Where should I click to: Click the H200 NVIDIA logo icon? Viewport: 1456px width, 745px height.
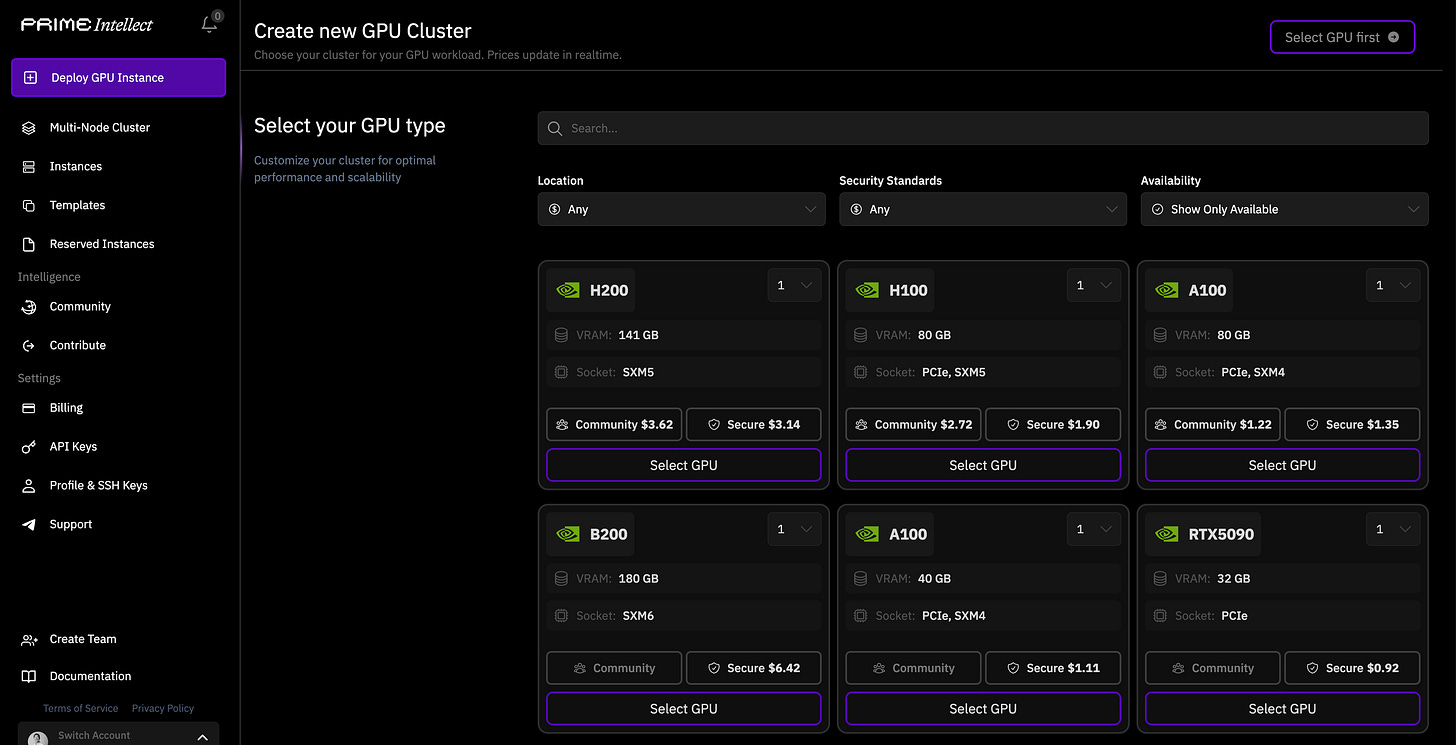568,290
